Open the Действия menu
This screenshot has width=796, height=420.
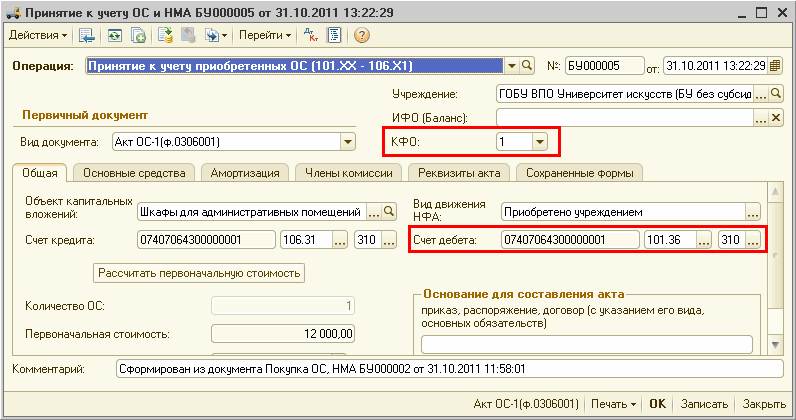point(38,35)
